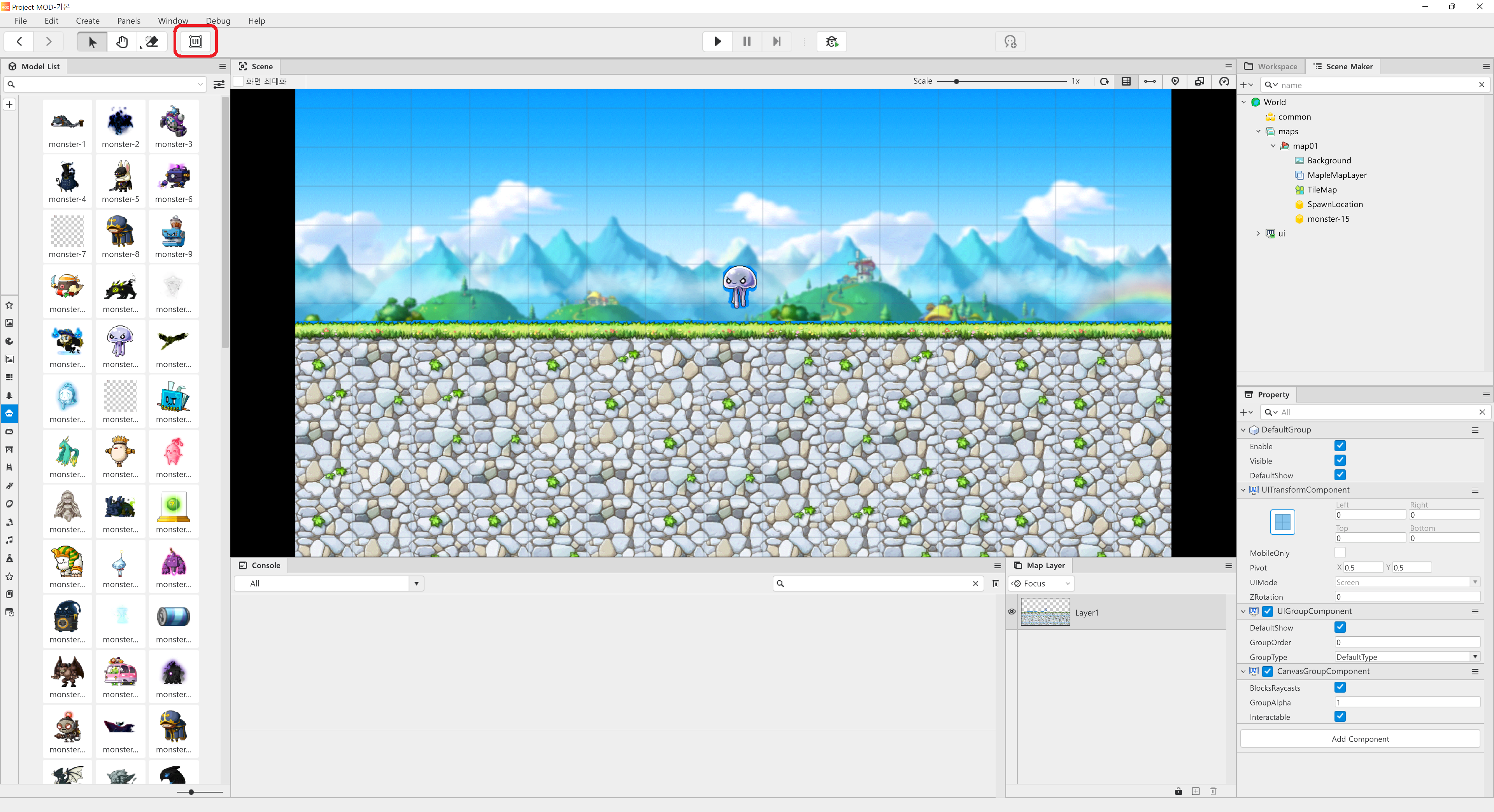
Task: Select the tile grid category in sidebar
Action: (x=9, y=377)
